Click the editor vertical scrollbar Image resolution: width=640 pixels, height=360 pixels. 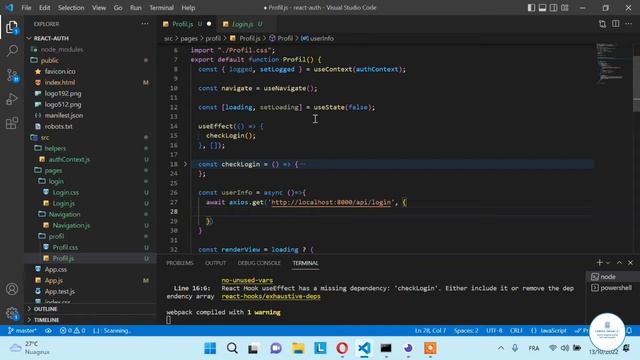click(636, 84)
